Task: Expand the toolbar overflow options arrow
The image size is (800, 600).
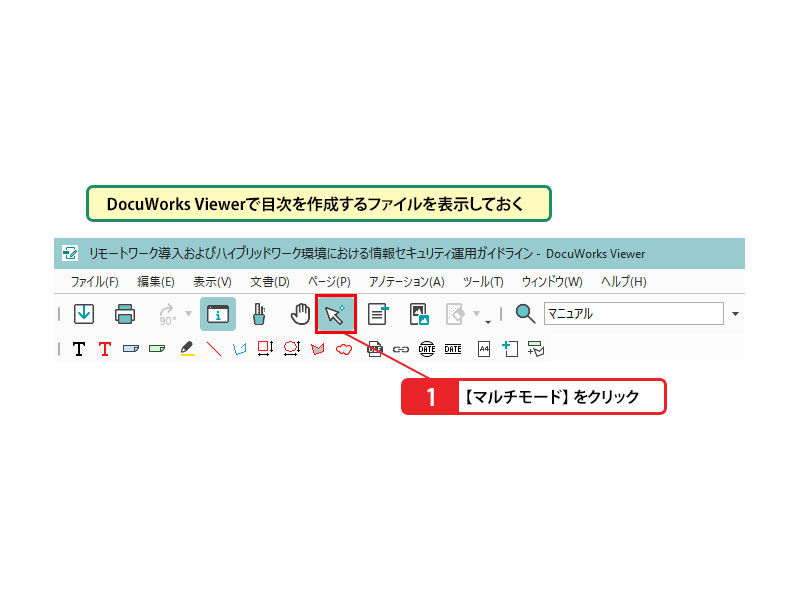Action: coord(488,322)
